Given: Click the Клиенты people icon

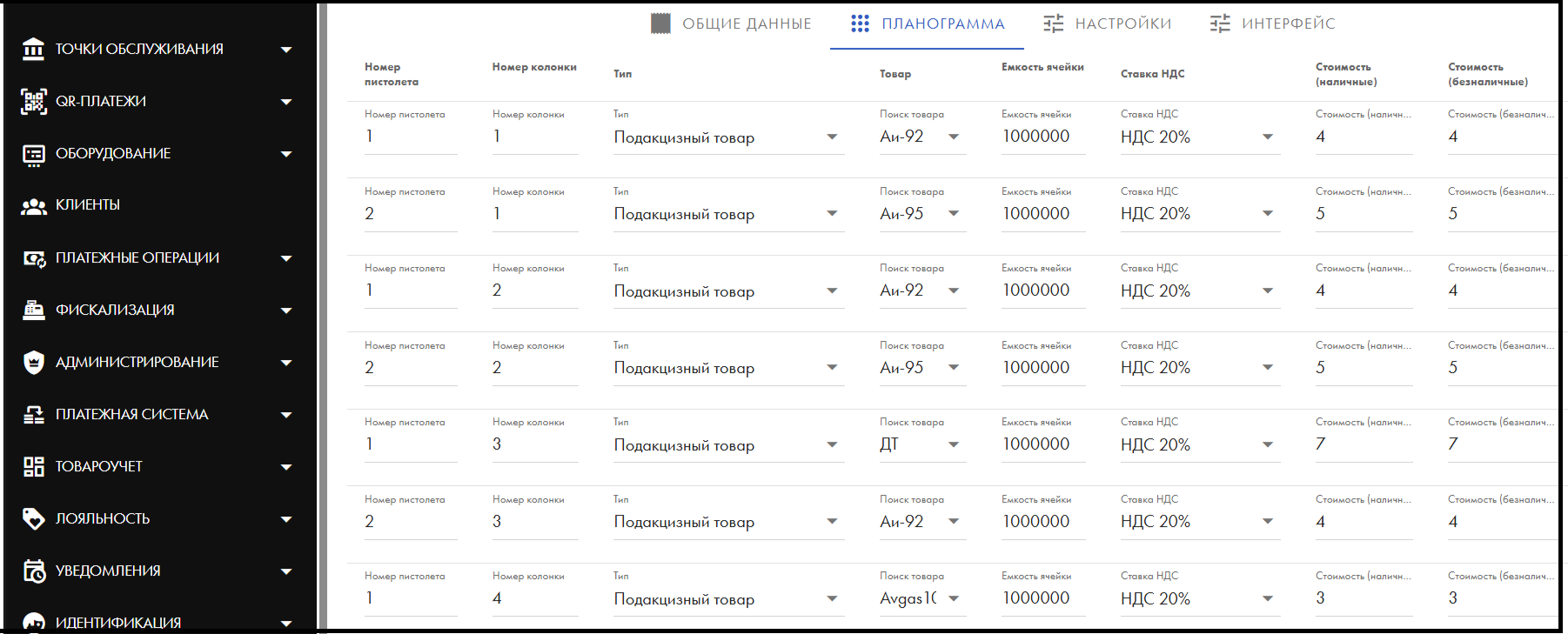Looking at the screenshot, I should tap(33, 206).
